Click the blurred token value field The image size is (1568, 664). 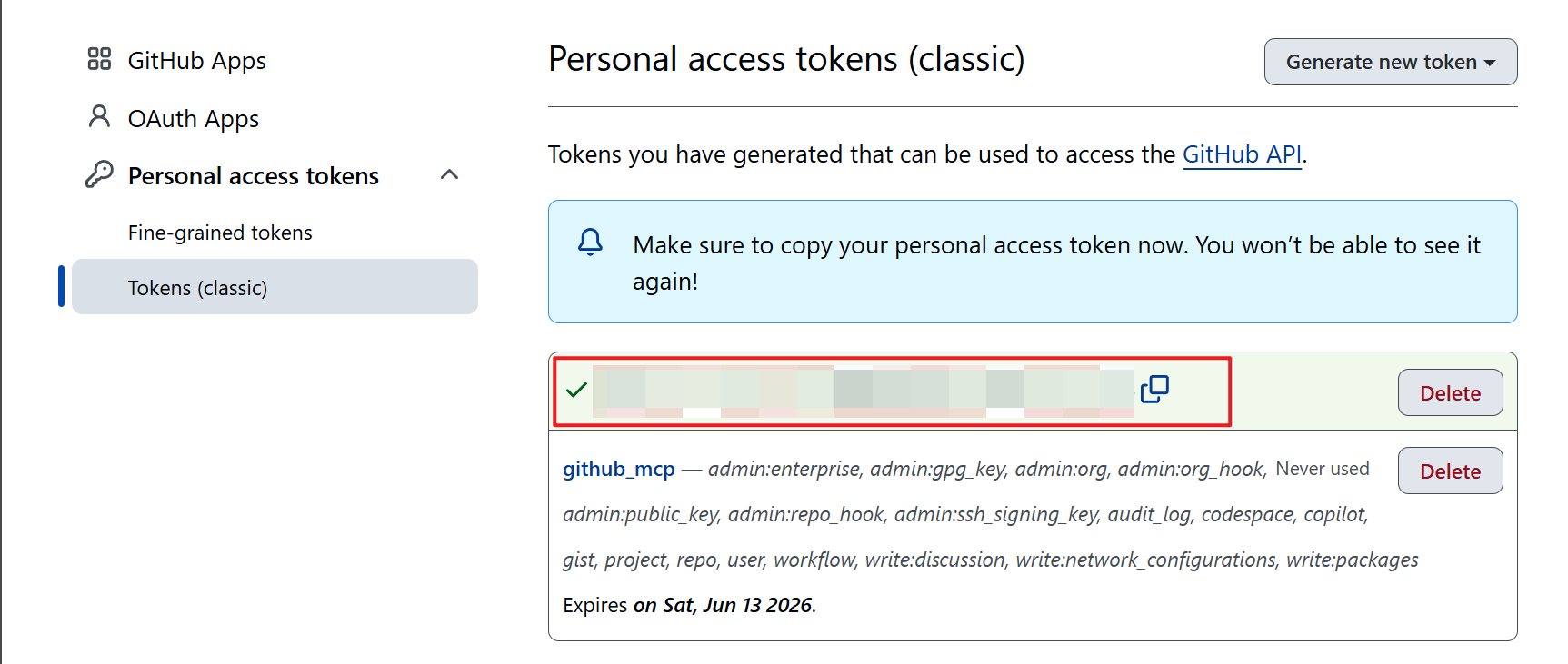pos(864,391)
